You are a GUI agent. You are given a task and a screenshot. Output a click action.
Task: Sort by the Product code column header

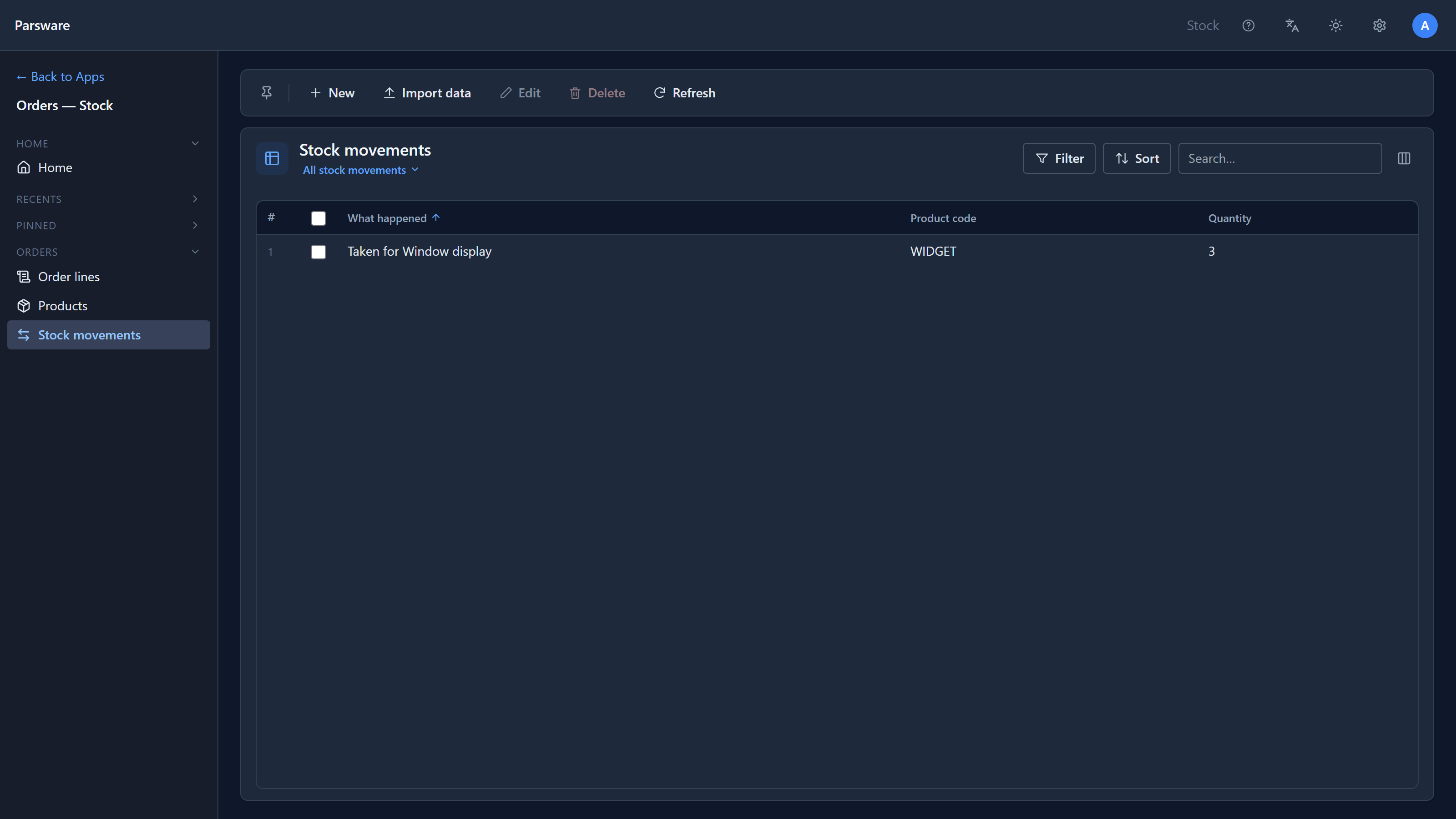coord(943,218)
